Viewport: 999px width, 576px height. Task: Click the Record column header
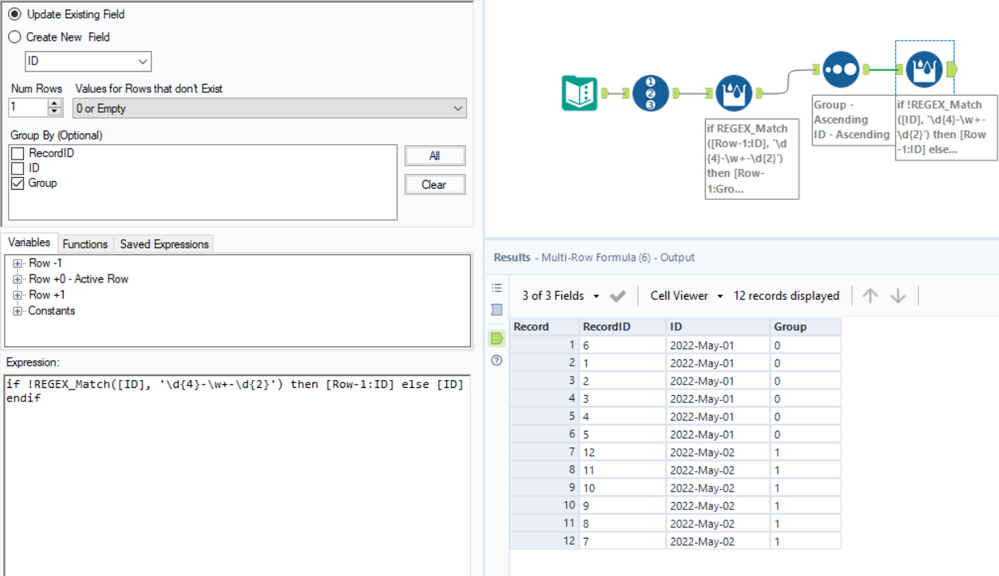tap(543, 327)
